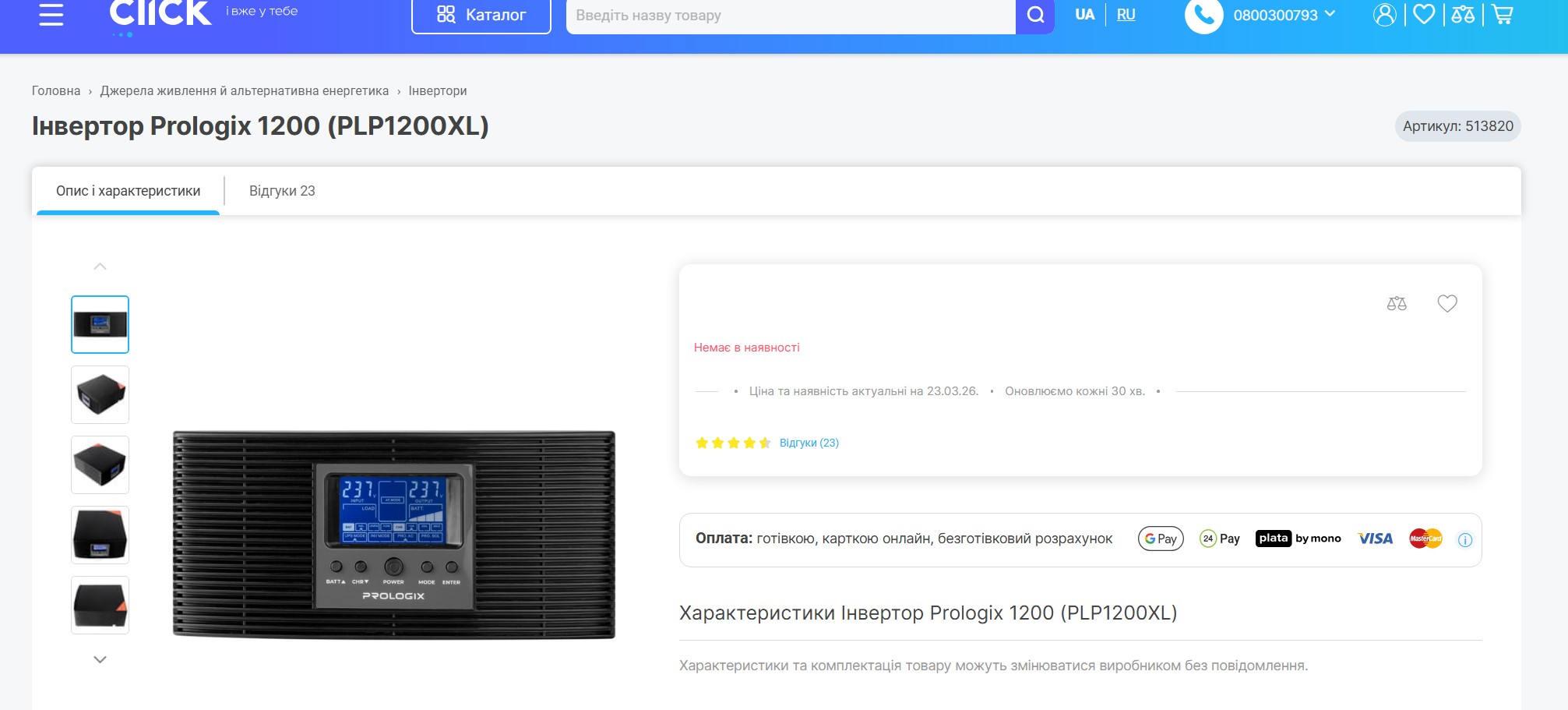Open the user account icon
Screen dimensions: 1568x710
(x=1385, y=14)
